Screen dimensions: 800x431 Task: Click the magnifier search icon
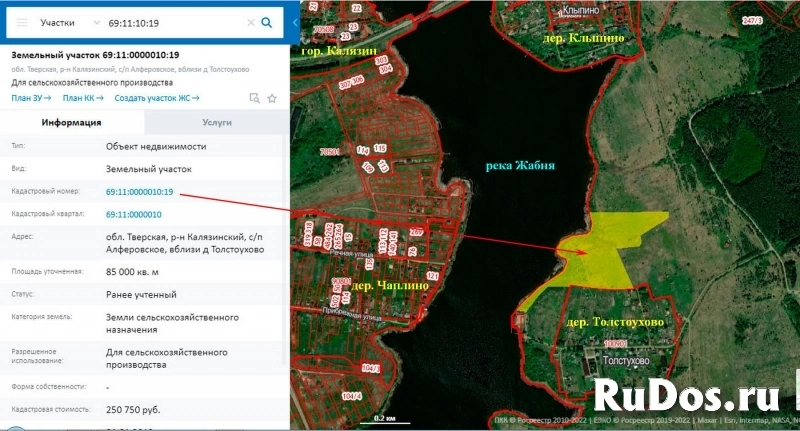tap(267, 21)
